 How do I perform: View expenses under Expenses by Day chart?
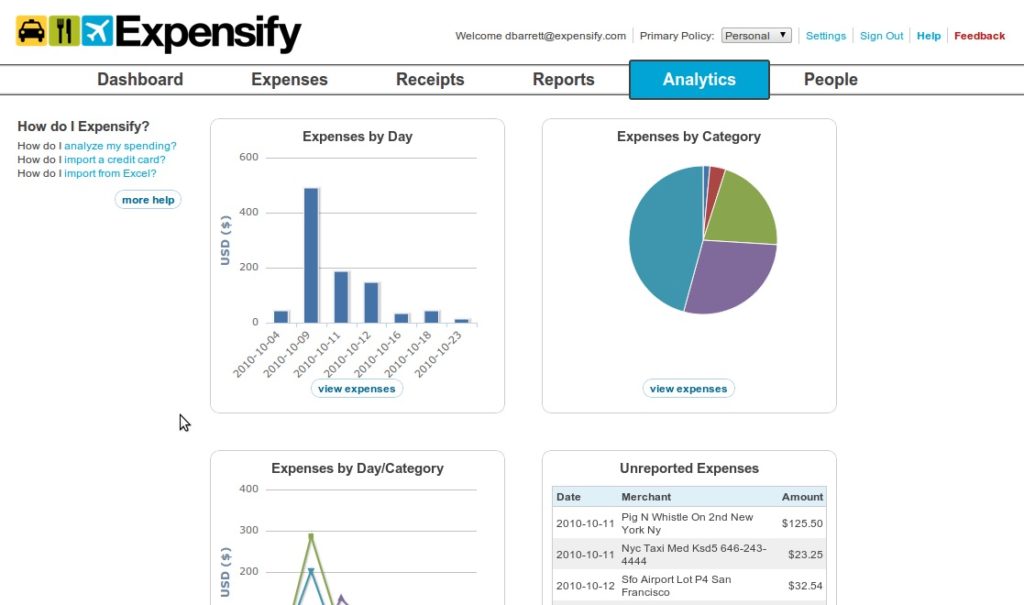357,389
